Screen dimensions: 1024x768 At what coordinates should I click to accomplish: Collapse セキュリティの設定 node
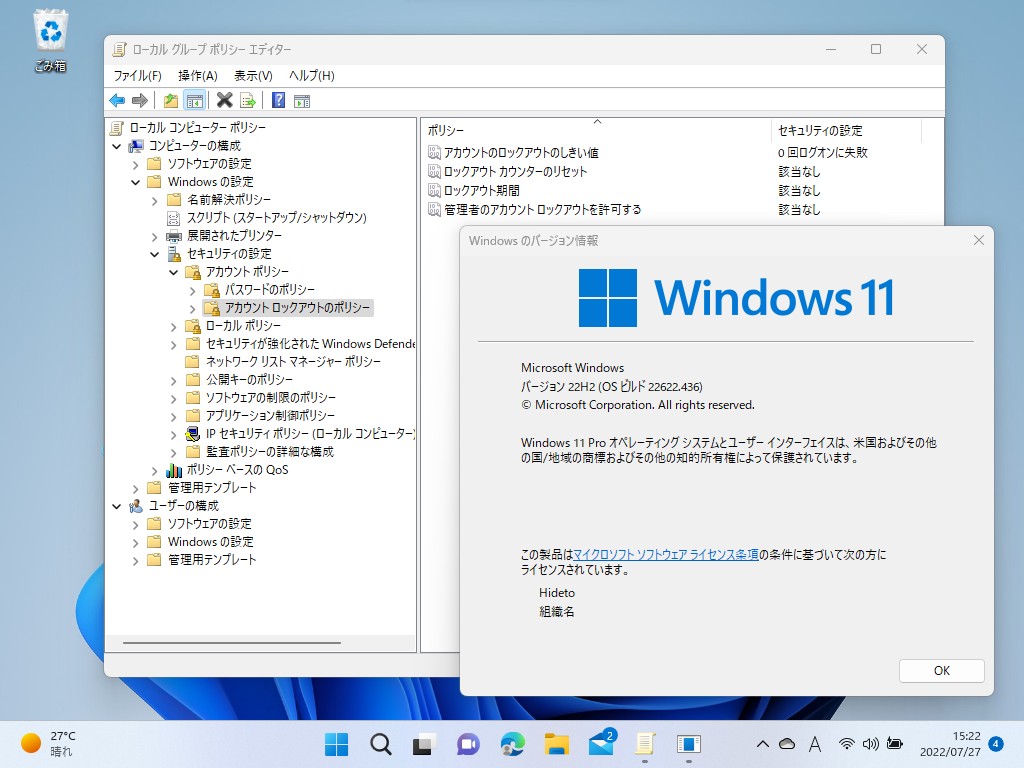point(154,254)
